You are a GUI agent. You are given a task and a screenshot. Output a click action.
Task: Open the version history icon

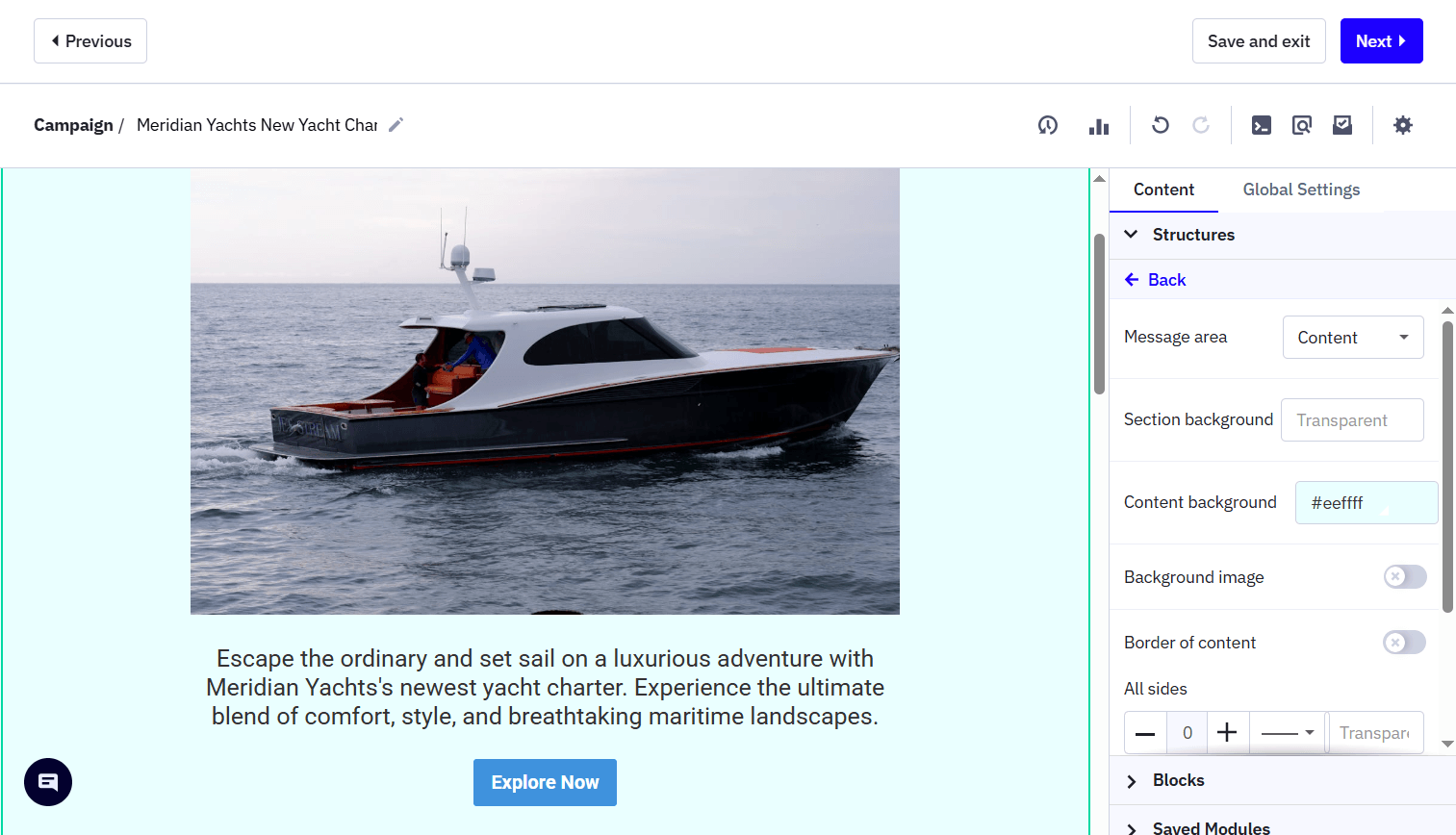[x=1048, y=125]
